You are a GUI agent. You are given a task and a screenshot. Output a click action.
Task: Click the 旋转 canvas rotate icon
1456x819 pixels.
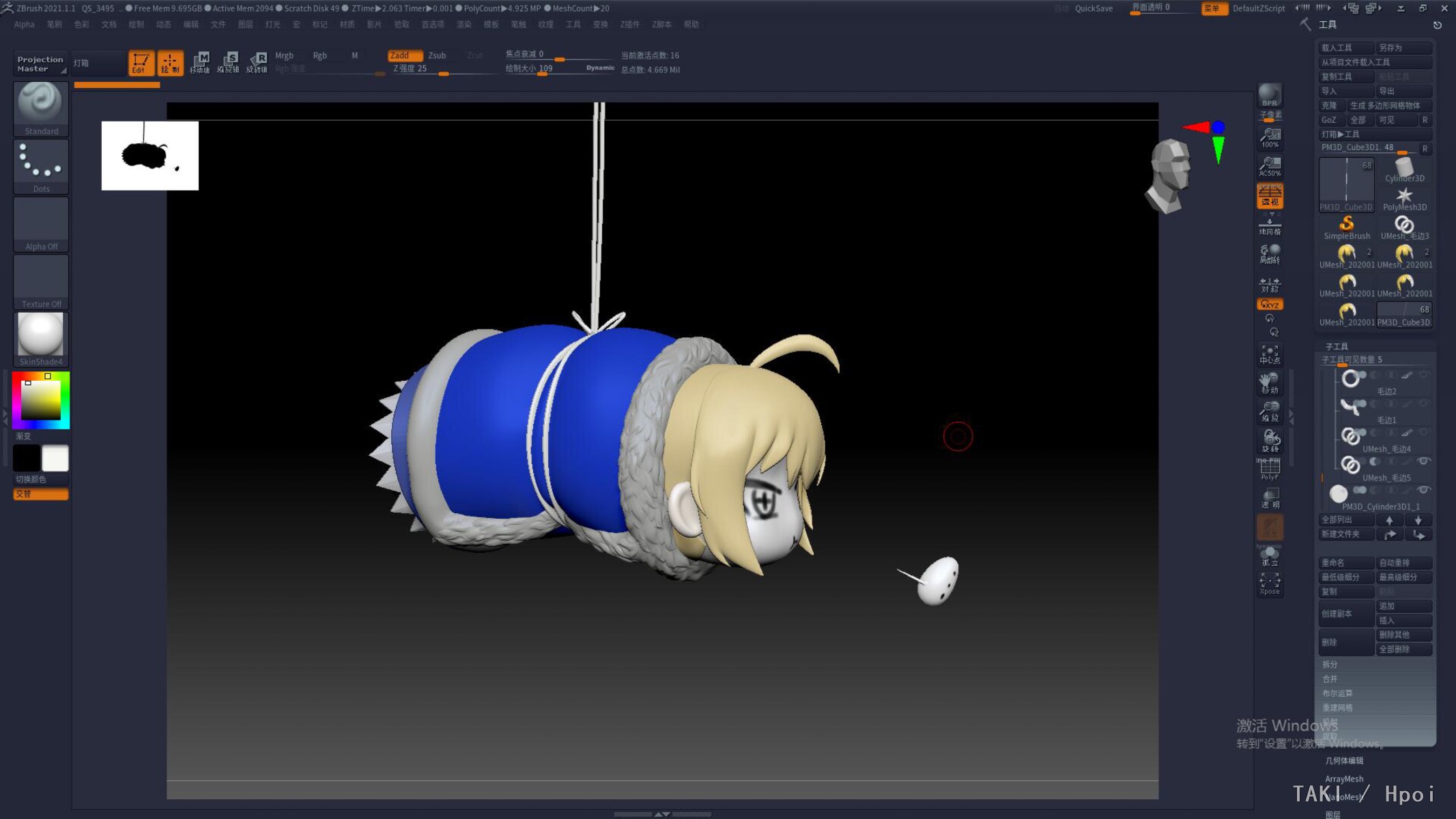(1270, 442)
